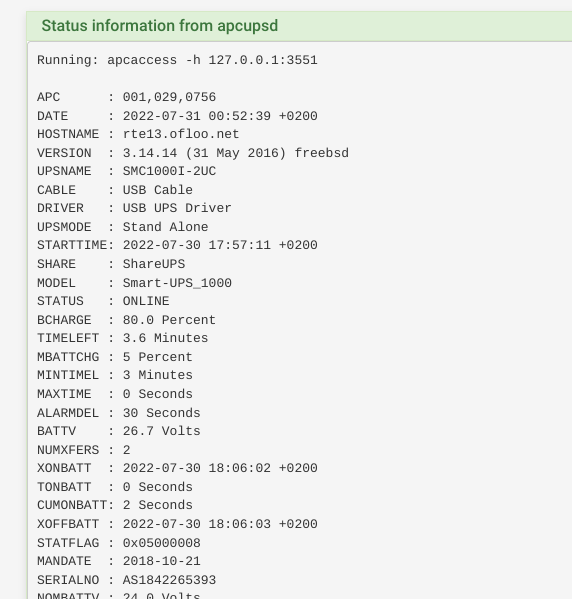Click the DATE line timestamp

[x=220, y=116]
